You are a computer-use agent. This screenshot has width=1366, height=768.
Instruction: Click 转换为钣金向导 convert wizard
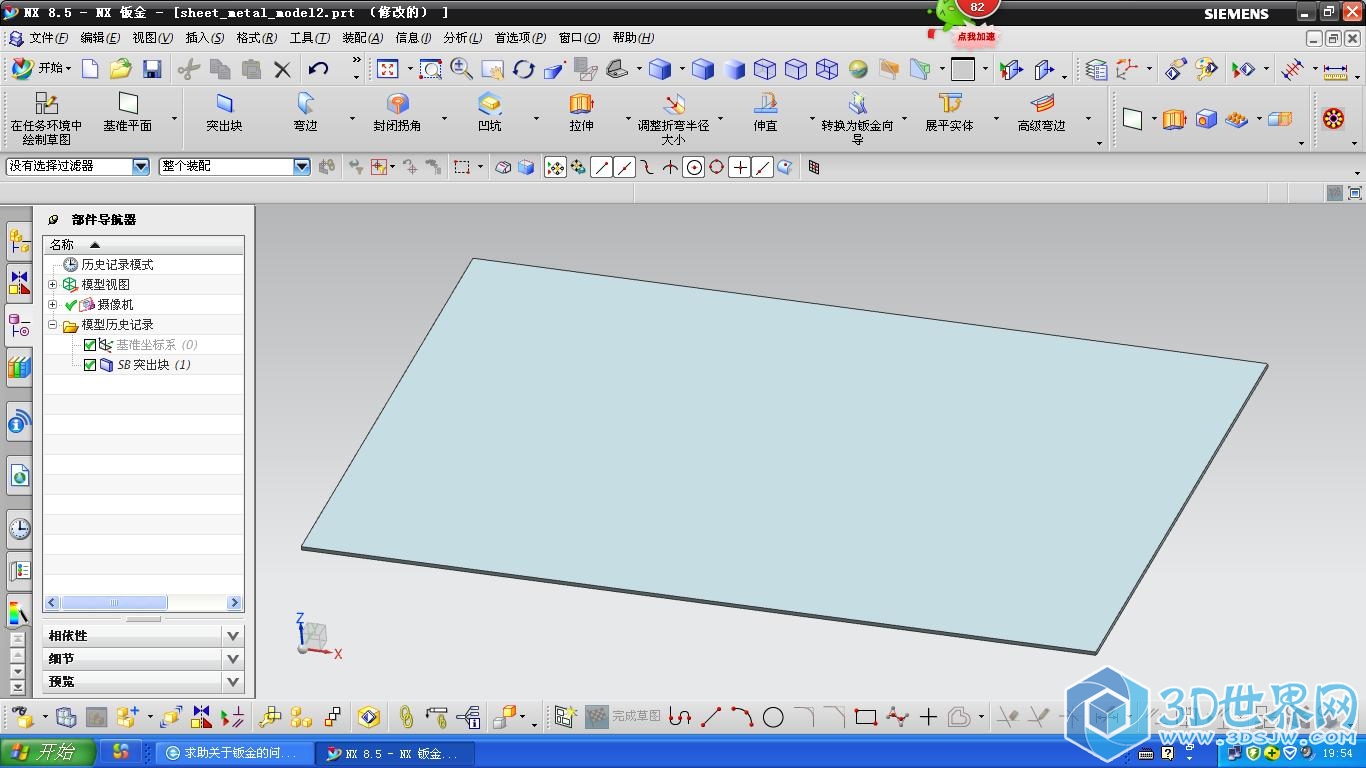point(857,119)
